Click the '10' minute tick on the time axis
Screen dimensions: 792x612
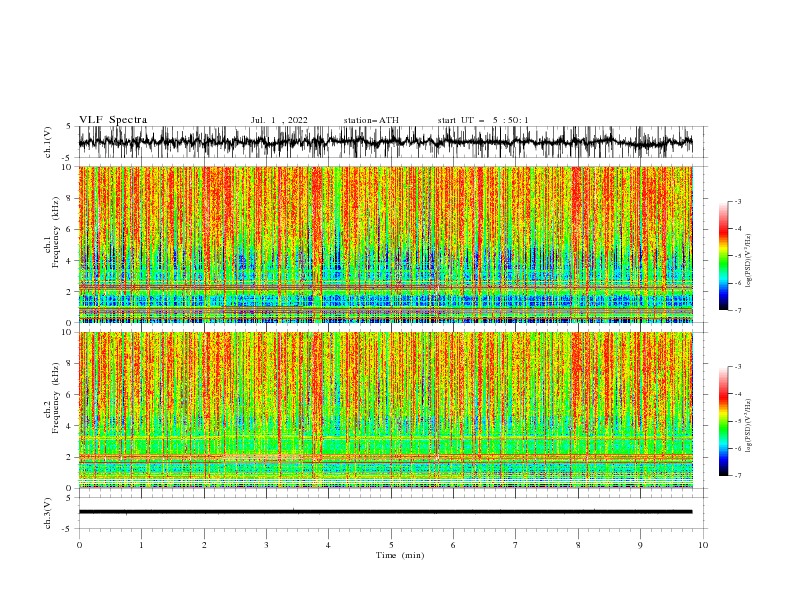click(x=703, y=545)
